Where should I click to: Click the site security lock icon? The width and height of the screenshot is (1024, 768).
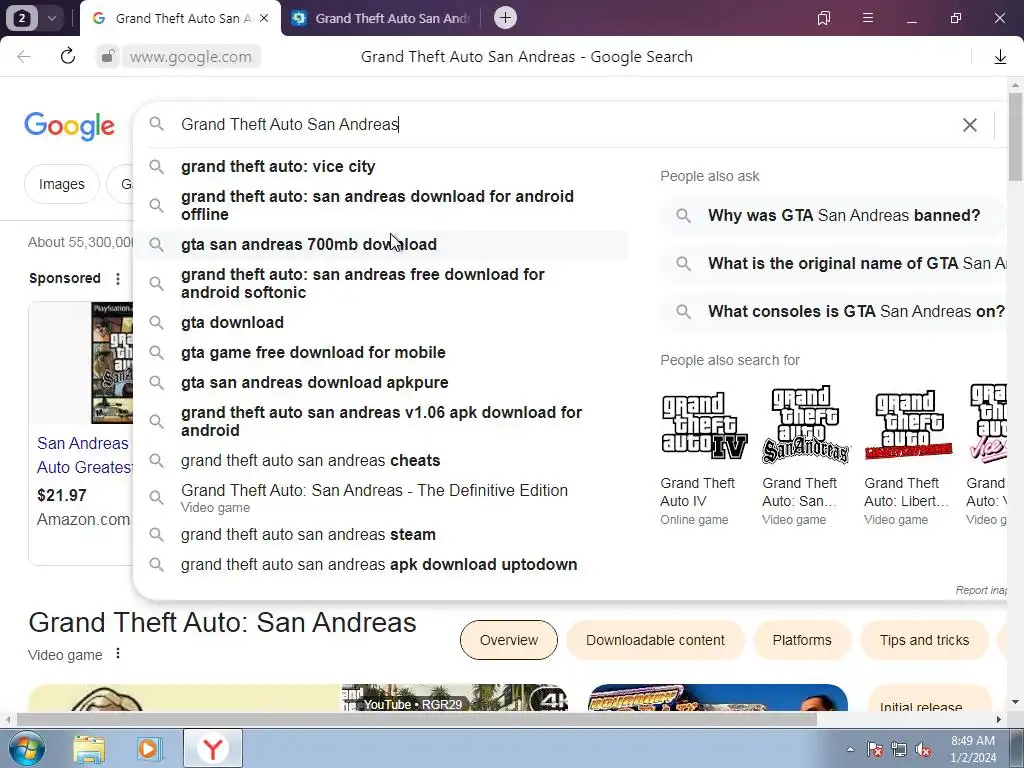107,57
